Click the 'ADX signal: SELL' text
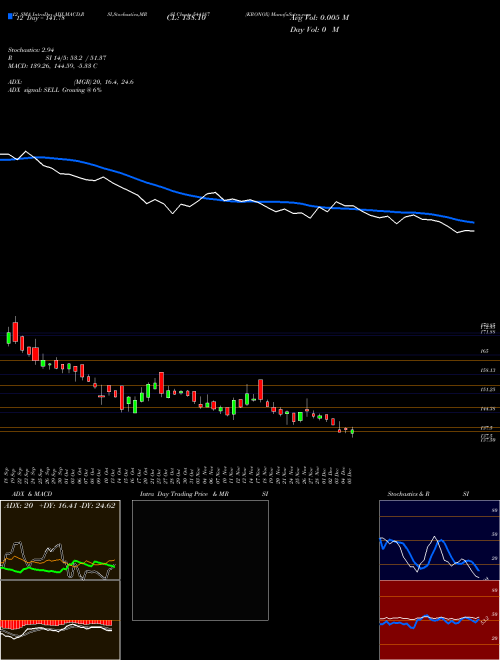Image resolution: width=500 pixels, height=660 pixels. click(34, 90)
